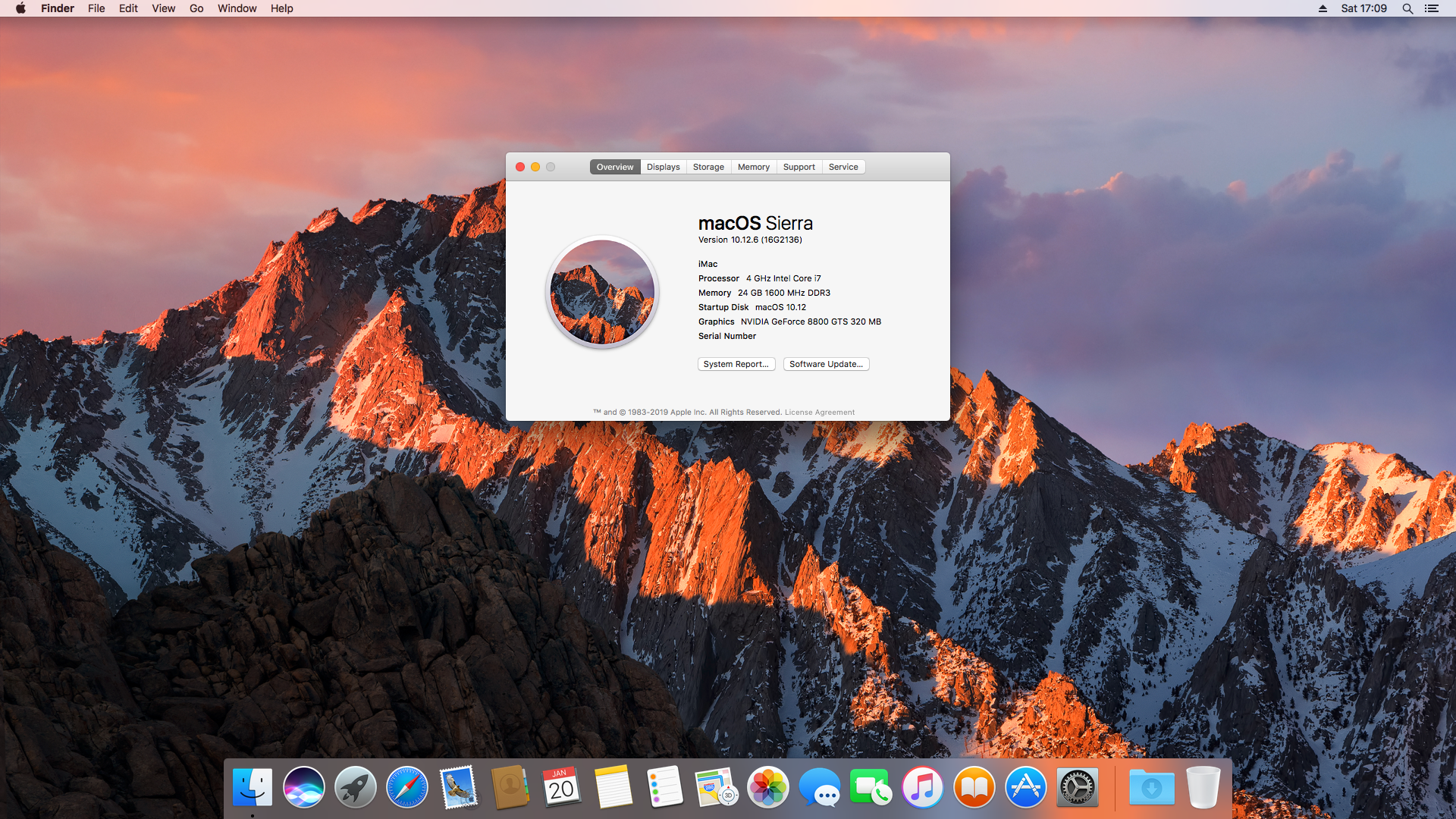
Task: Open the Go menu
Action: click(x=196, y=8)
